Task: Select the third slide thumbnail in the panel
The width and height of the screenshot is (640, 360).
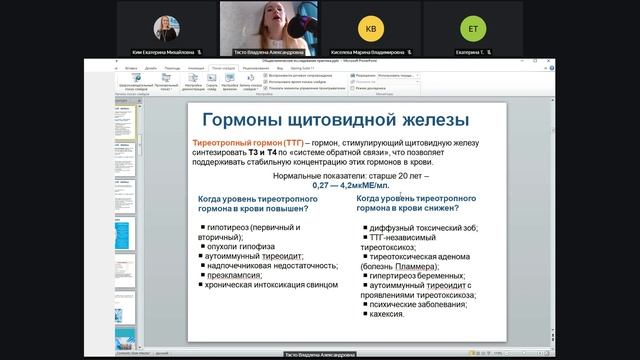Action: tap(125, 196)
